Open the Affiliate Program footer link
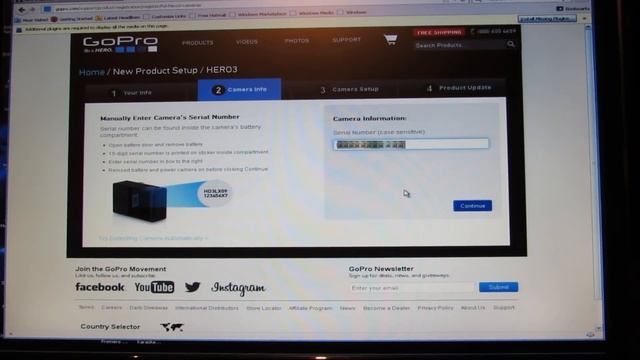 [x=311, y=308]
